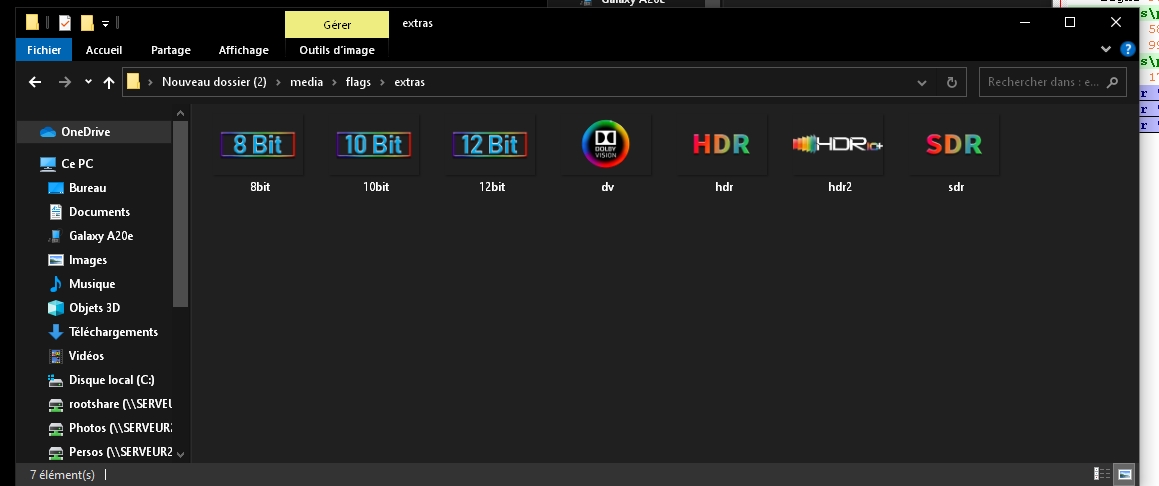Maximize the extras window
Viewport: 1159px width, 486px height.
[x=1070, y=23]
